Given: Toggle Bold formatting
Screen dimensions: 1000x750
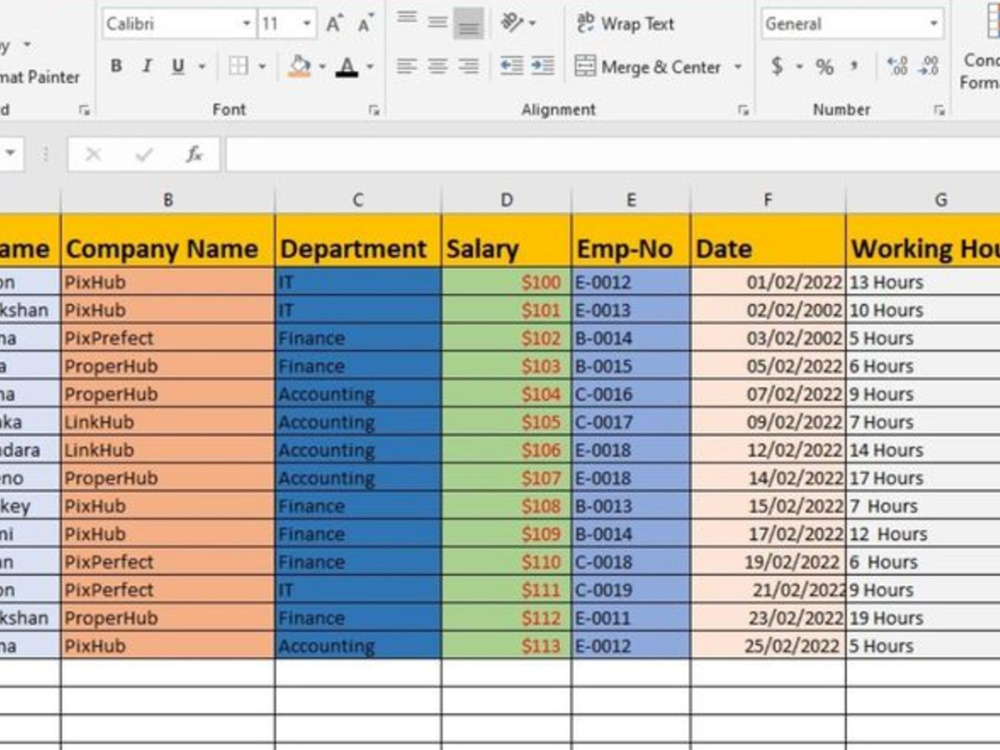Looking at the screenshot, I should (116, 66).
